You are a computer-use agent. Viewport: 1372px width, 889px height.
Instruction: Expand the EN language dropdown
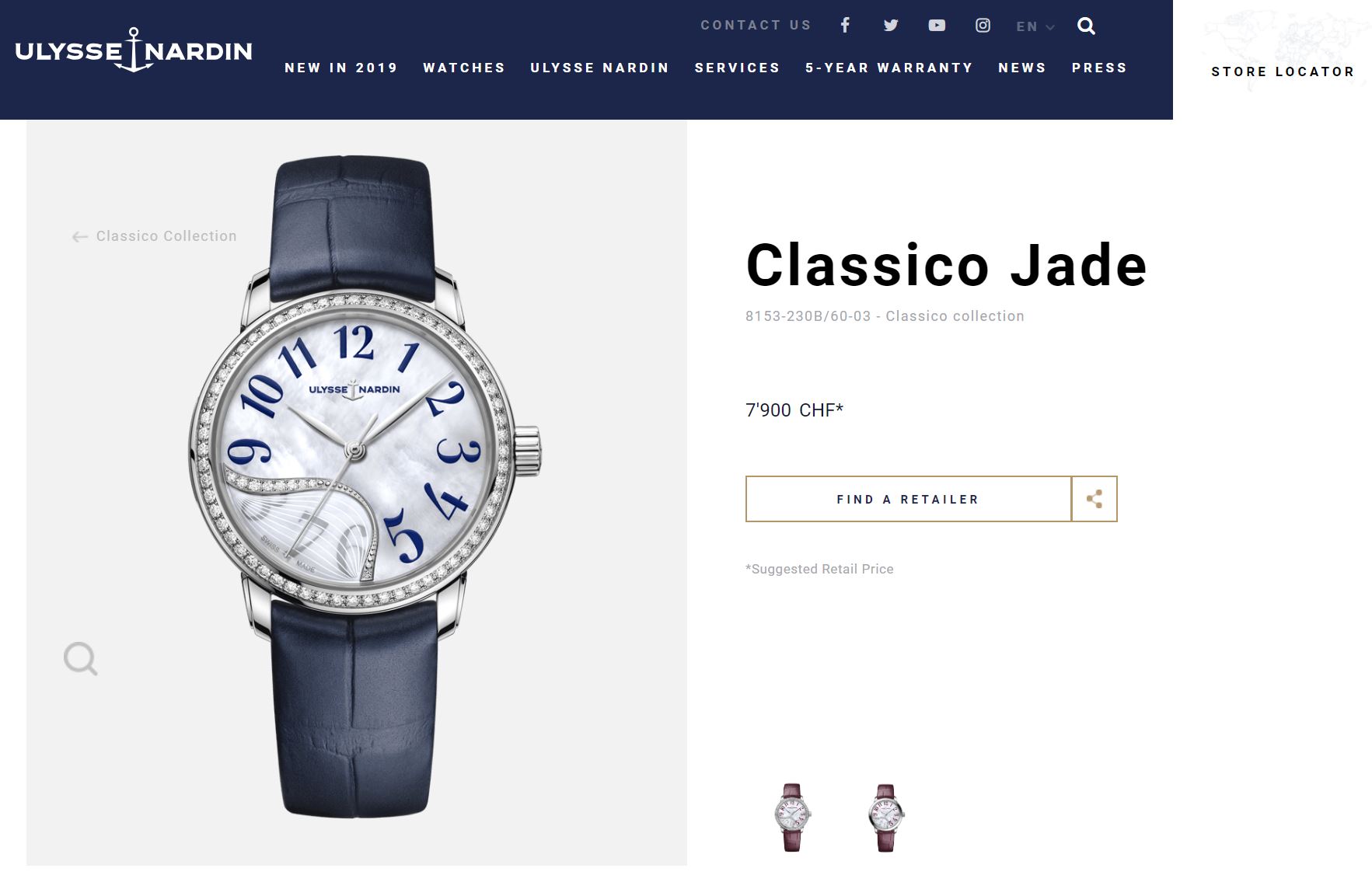[1035, 26]
